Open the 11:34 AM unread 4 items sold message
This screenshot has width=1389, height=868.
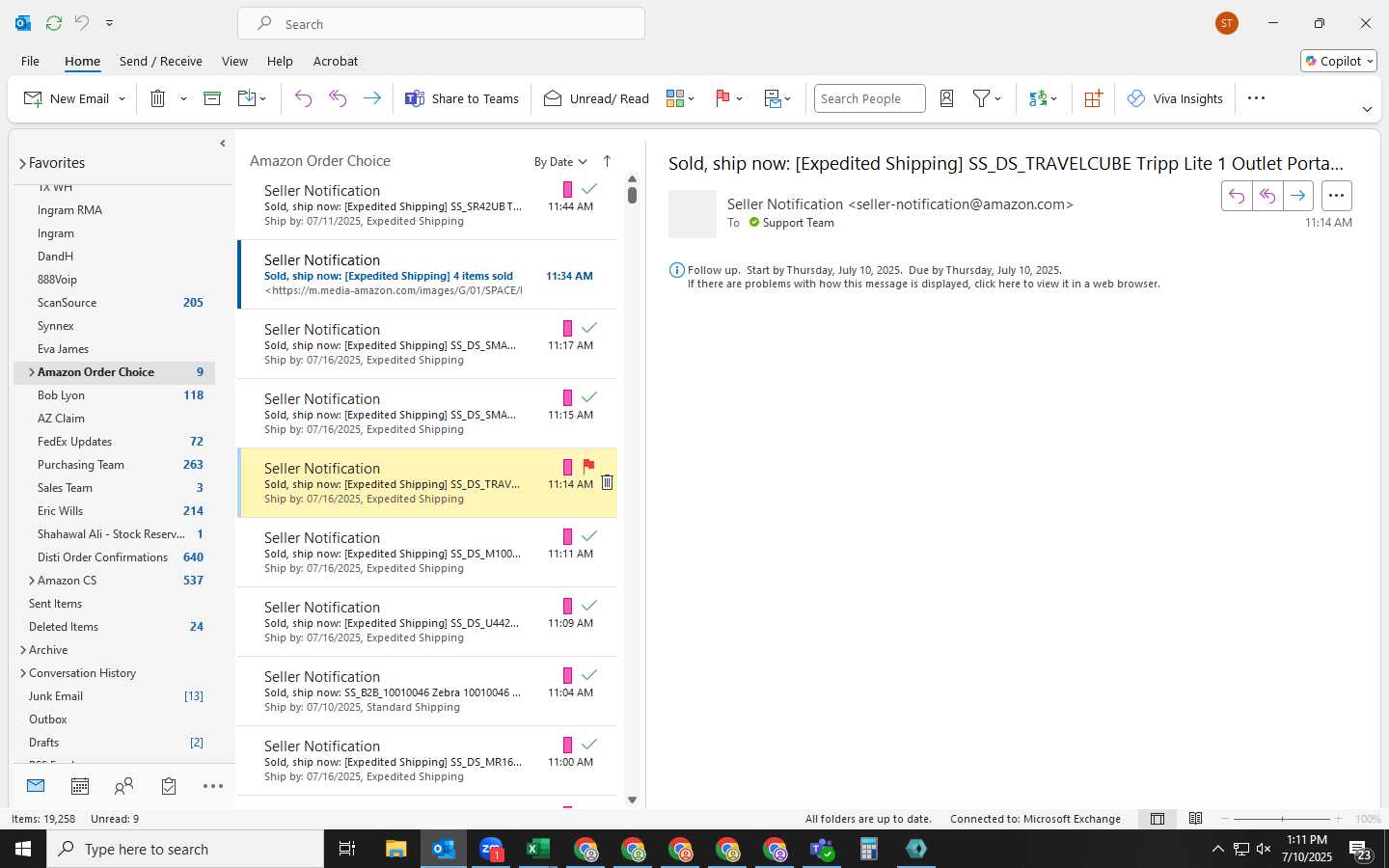[428, 275]
